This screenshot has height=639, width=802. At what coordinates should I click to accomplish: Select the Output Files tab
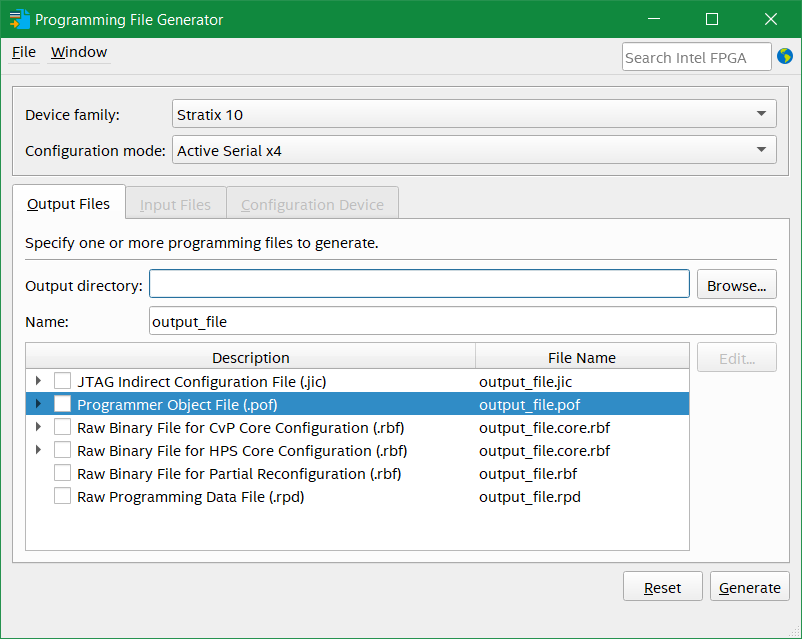click(68, 204)
